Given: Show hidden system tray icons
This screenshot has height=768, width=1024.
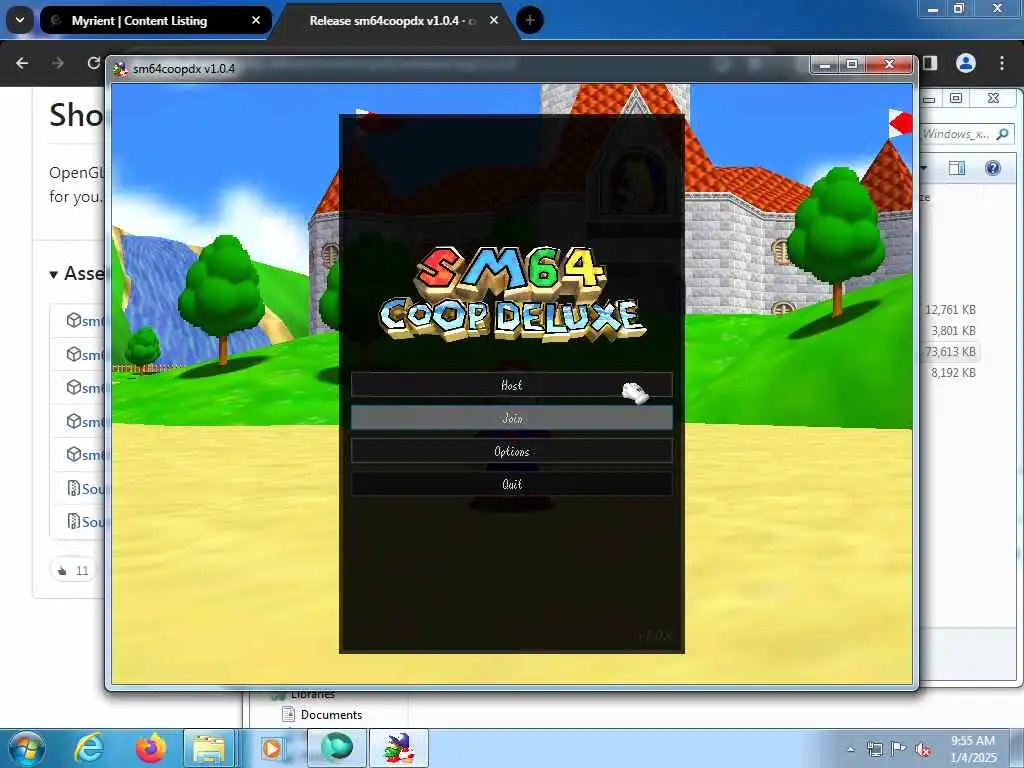Looking at the screenshot, I should (850, 749).
